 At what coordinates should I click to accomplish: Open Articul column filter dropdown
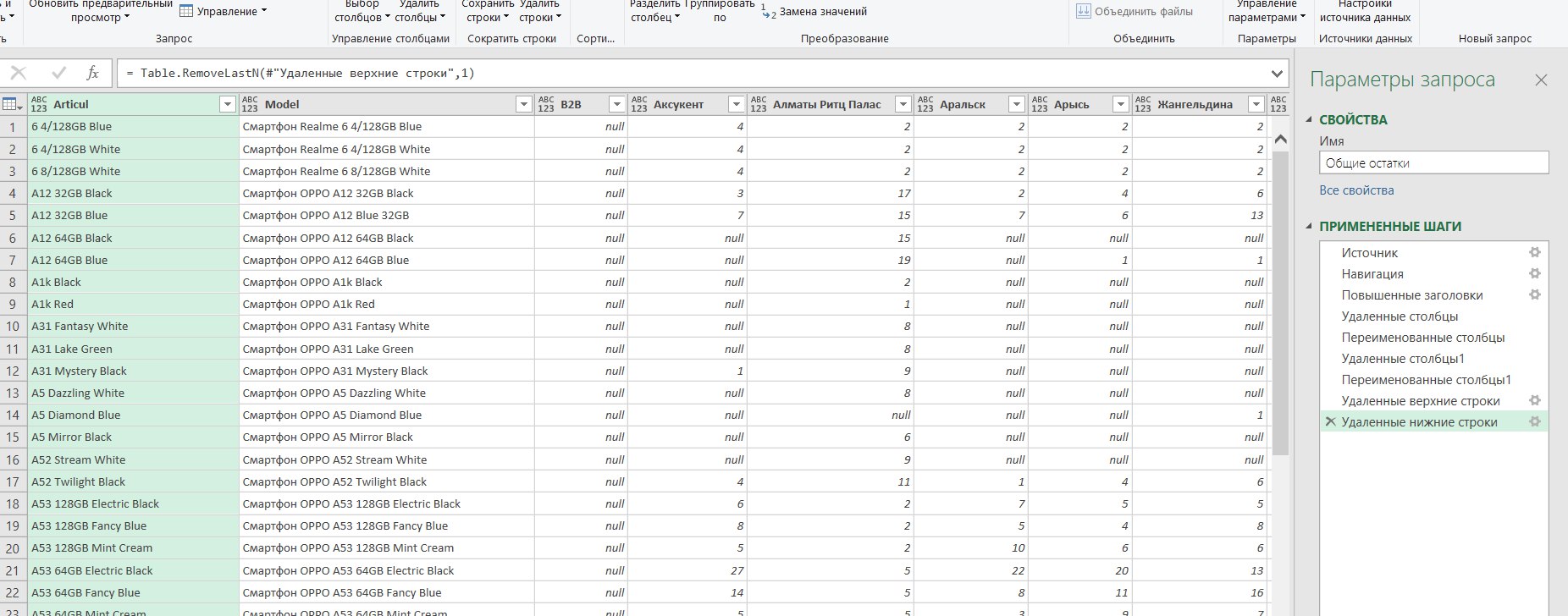tap(227, 104)
